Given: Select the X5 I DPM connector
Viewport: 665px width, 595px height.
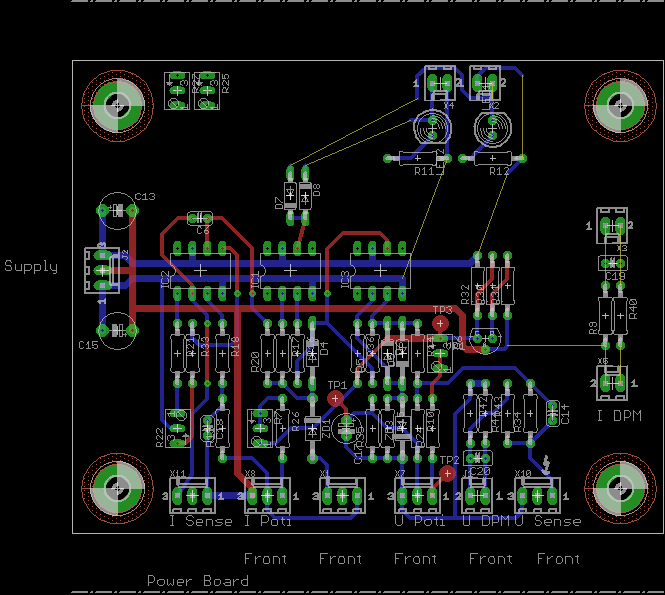Looking at the screenshot, I should pyautogui.click(x=612, y=383).
